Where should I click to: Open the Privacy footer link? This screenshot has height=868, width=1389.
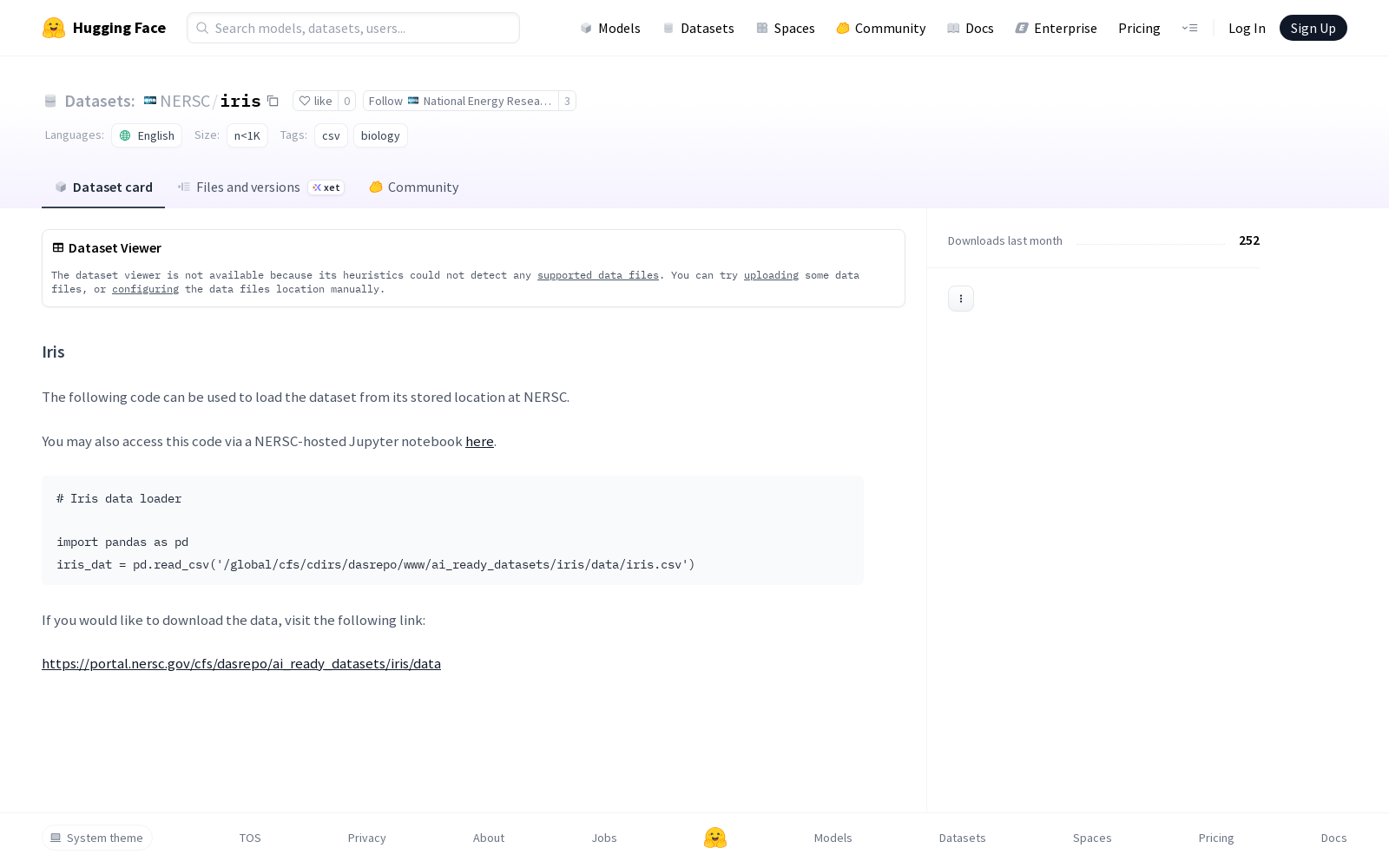point(366,838)
